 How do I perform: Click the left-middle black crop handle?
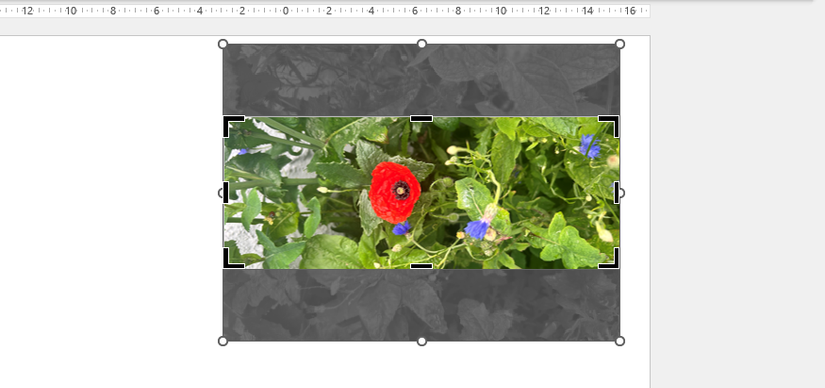click(x=226, y=193)
